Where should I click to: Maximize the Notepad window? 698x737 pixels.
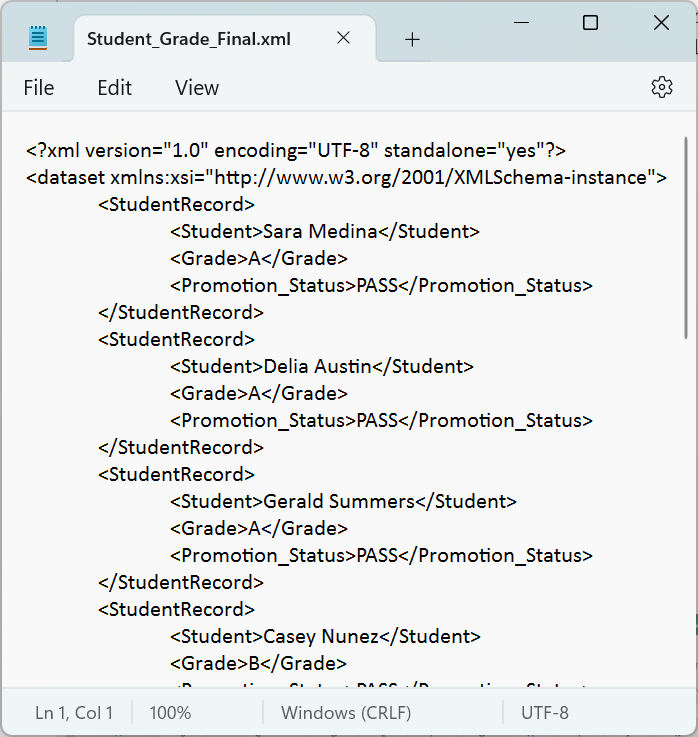click(x=590, y=23)
